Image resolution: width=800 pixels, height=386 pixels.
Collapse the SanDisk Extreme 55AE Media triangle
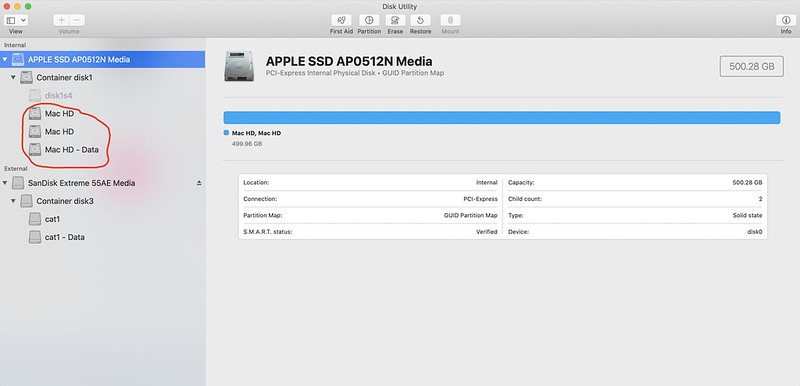click(5, 183)
